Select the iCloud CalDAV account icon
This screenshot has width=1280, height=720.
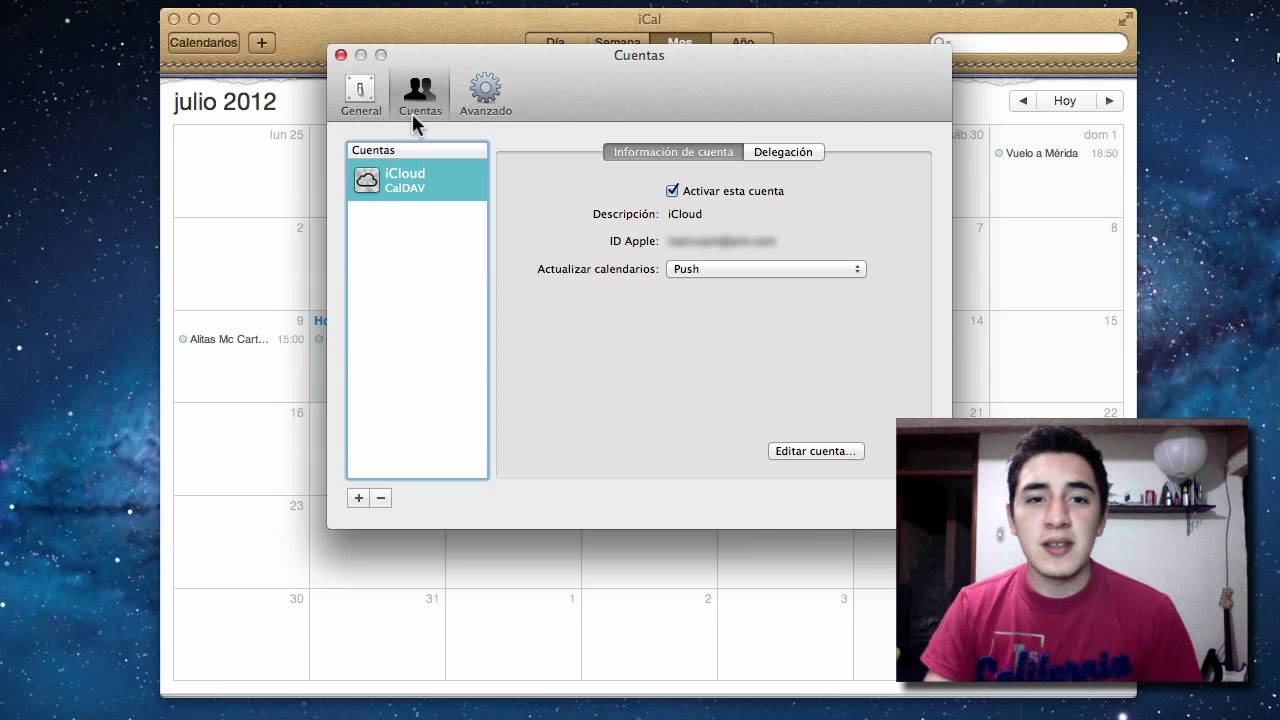(367, 180)
